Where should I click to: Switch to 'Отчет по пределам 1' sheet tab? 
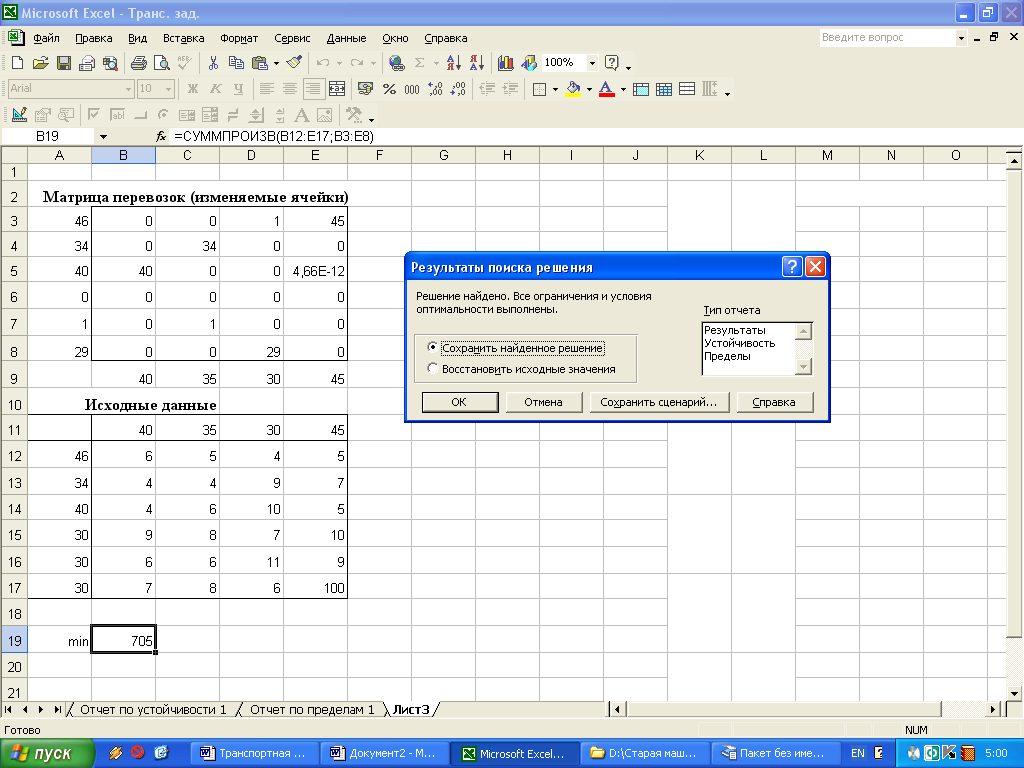click(312, 710)
